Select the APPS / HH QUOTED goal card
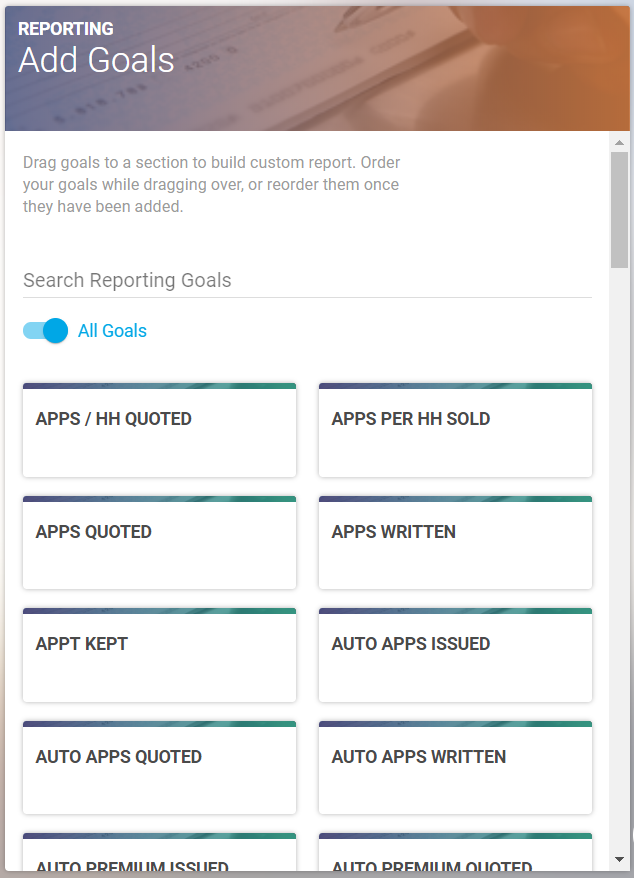The image size is (634, 878). pos(160,430)
